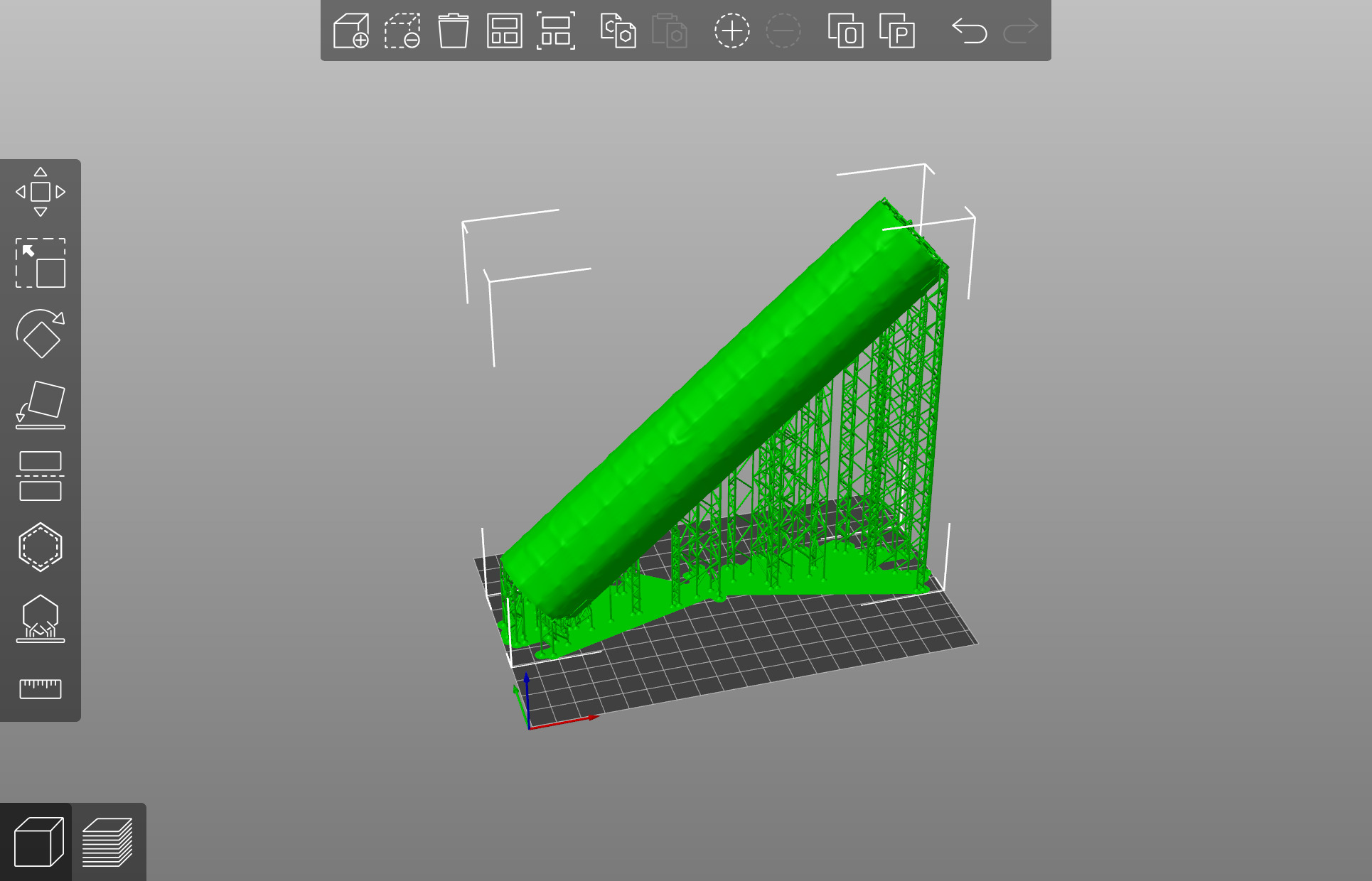This screenshot has width=1372, height=881.
Task: Select the Scale tool
Action: (41, 263)
